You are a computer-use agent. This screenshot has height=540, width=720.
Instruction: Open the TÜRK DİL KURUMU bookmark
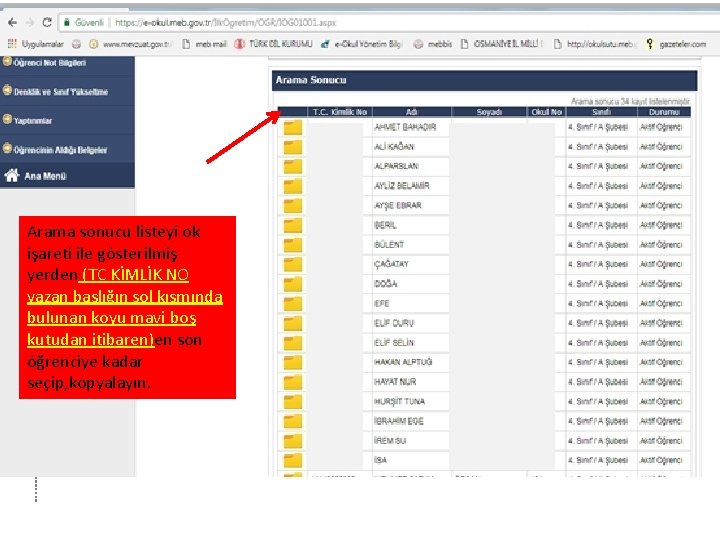[274, 44]
